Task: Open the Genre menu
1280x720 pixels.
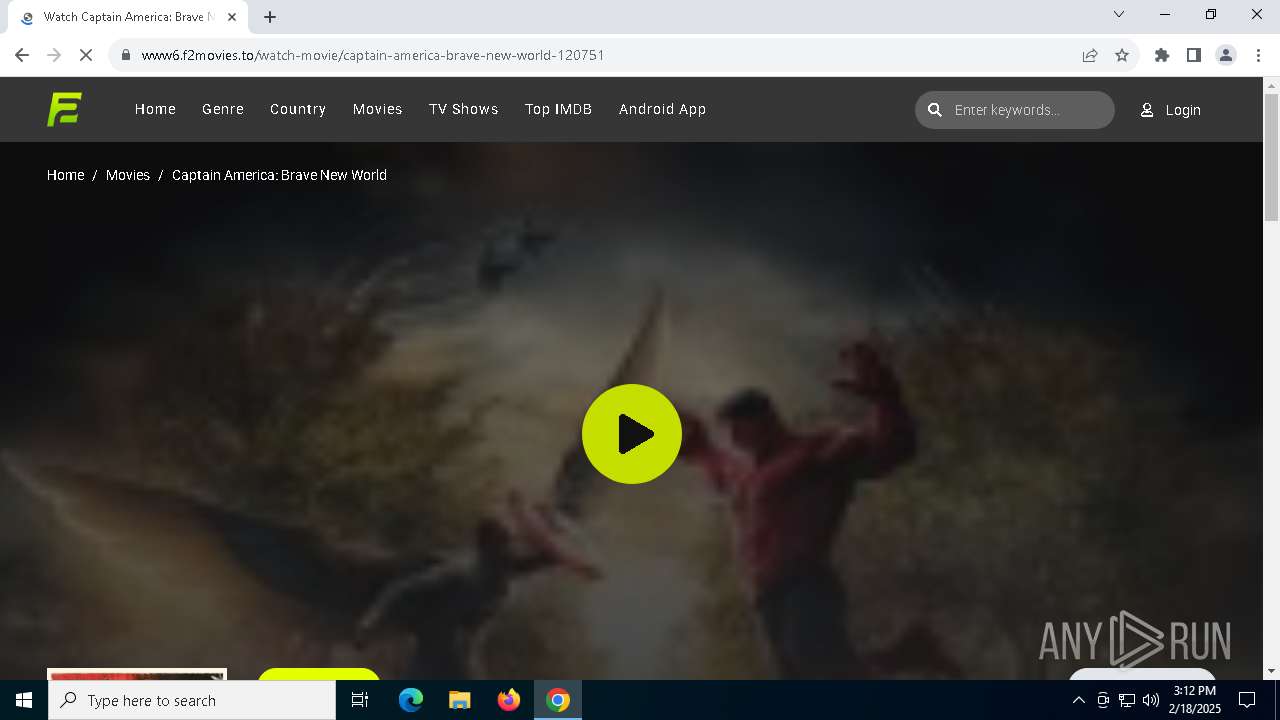Action: tap(223, 109)
